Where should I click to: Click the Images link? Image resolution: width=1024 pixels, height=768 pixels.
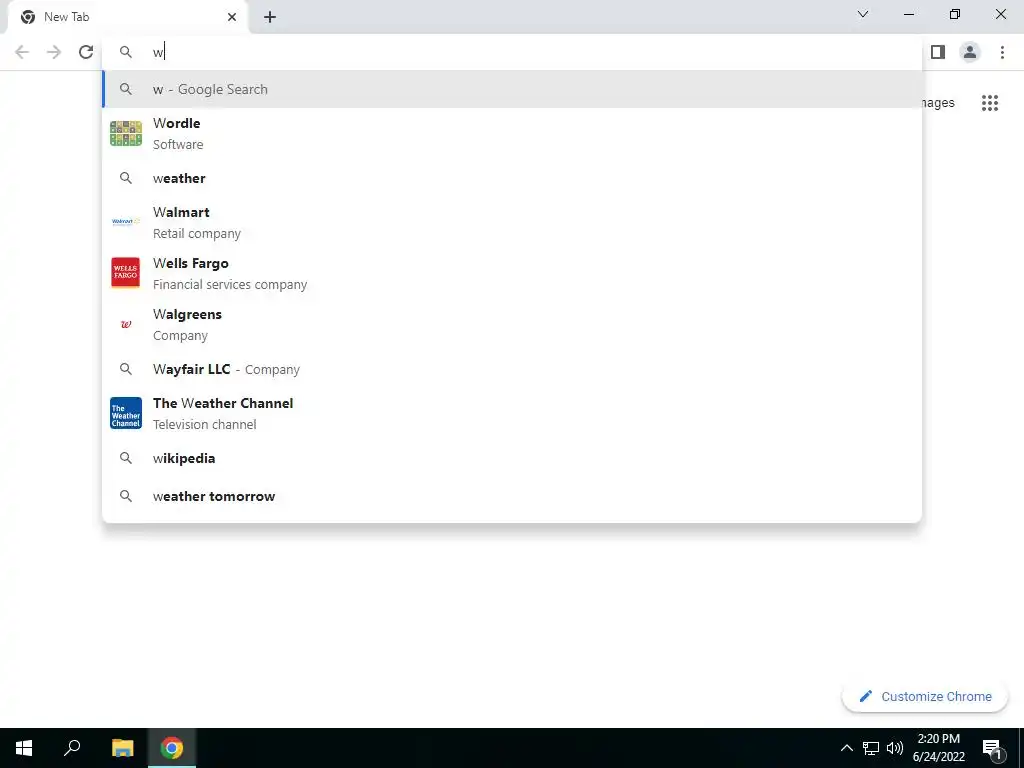pyautogui.click(x=938, y=103)
